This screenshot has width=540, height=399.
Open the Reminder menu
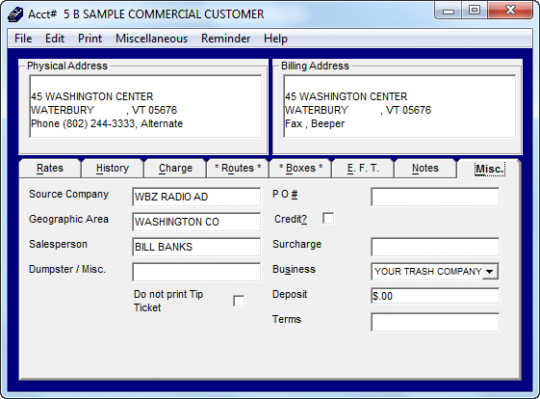[x=226, y=38]
